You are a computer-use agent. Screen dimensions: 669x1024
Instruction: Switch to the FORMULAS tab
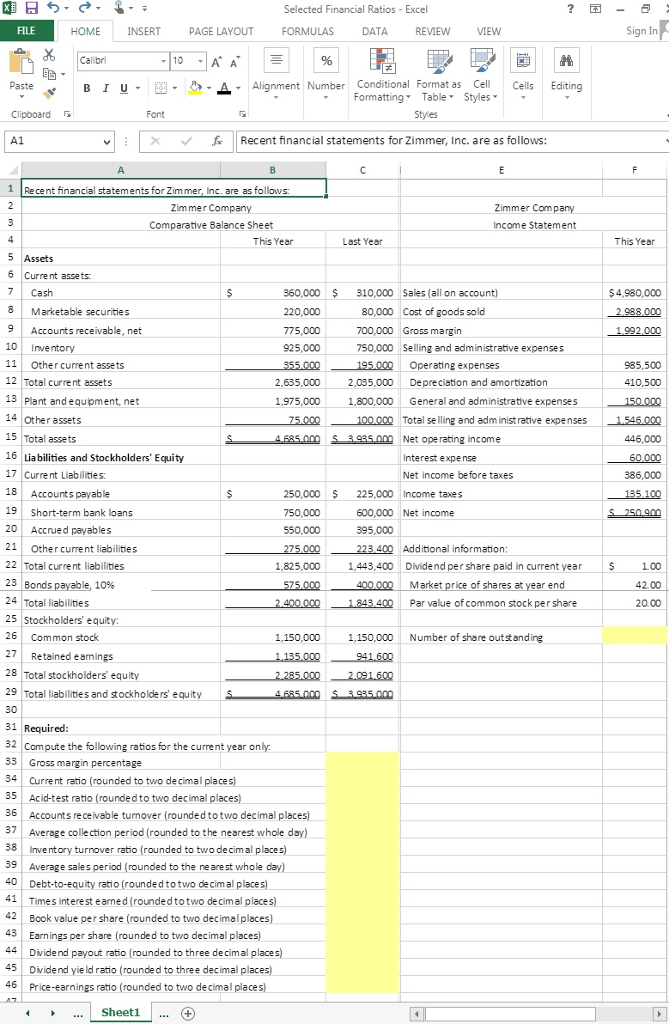(x=307, y=31)
